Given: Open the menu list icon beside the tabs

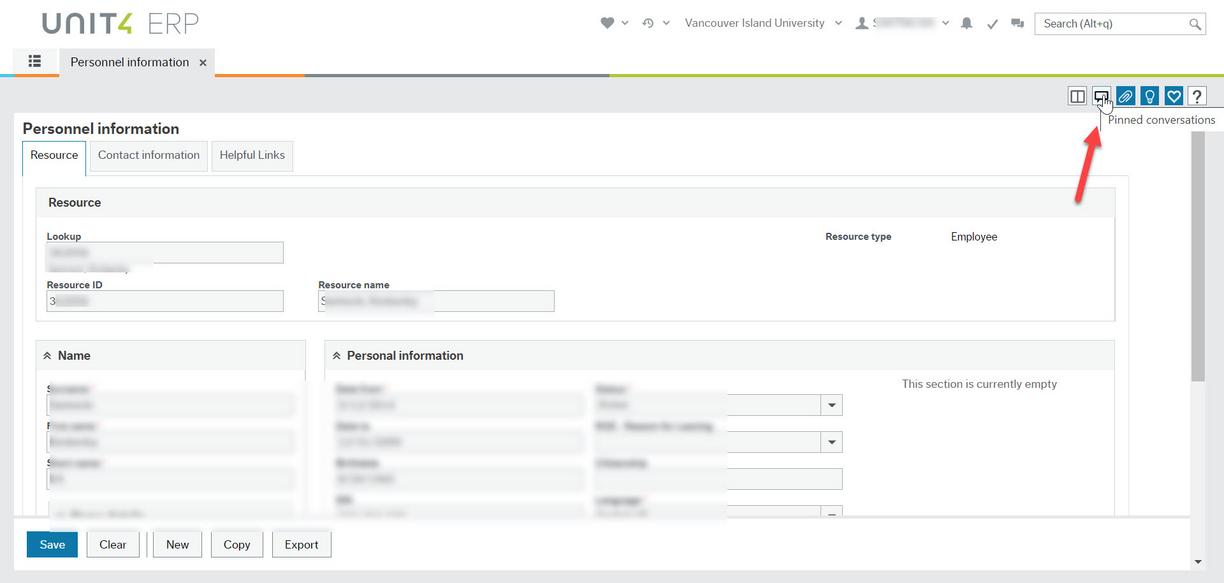Looking at the screenshot, I should point(34,61).
